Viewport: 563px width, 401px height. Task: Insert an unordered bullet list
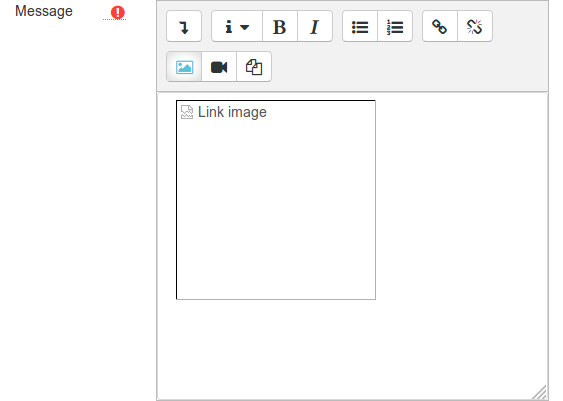pos(360,27)
